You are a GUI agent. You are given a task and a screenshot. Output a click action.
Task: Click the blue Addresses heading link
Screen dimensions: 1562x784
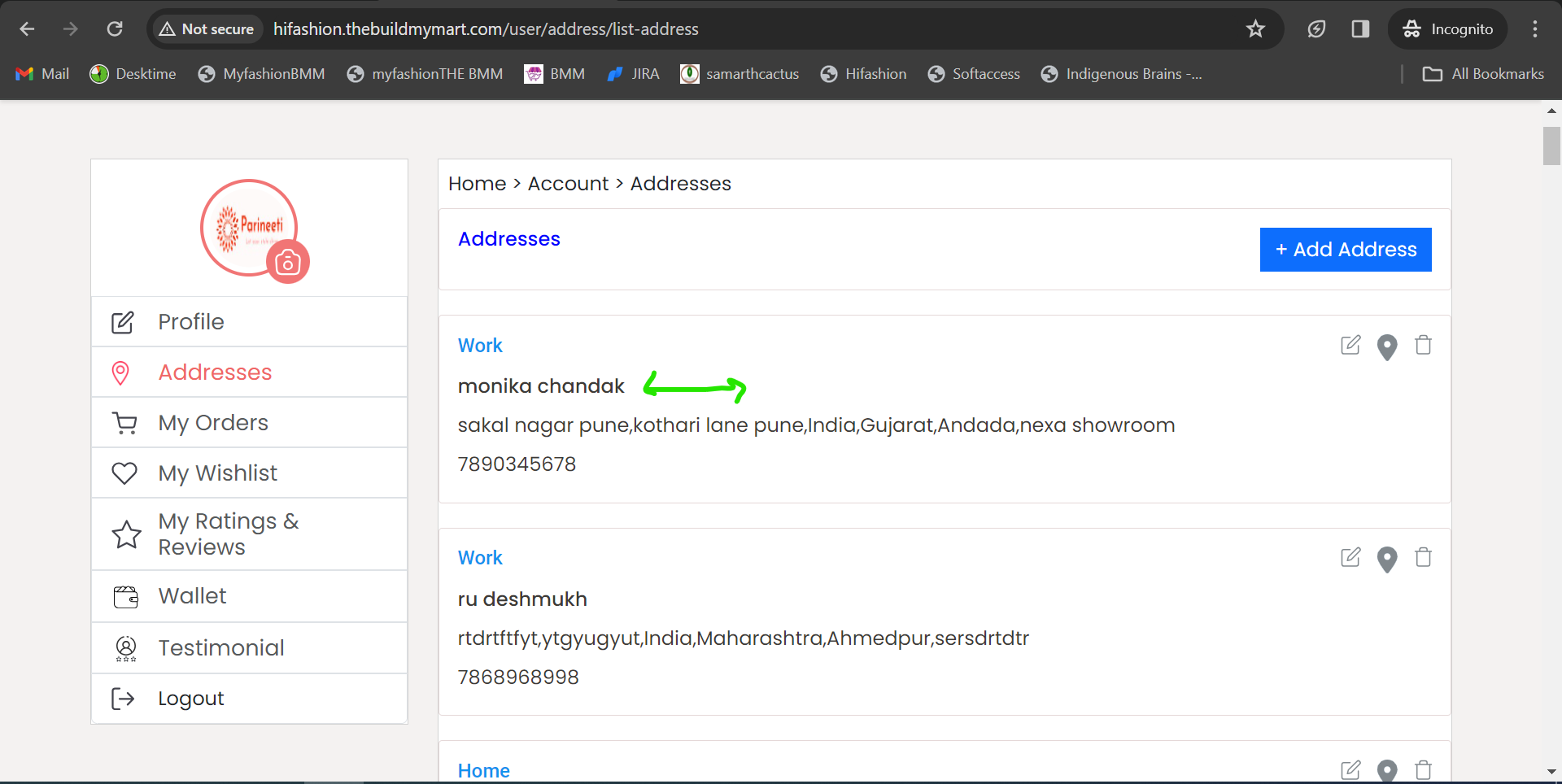(x=509, y=239)
